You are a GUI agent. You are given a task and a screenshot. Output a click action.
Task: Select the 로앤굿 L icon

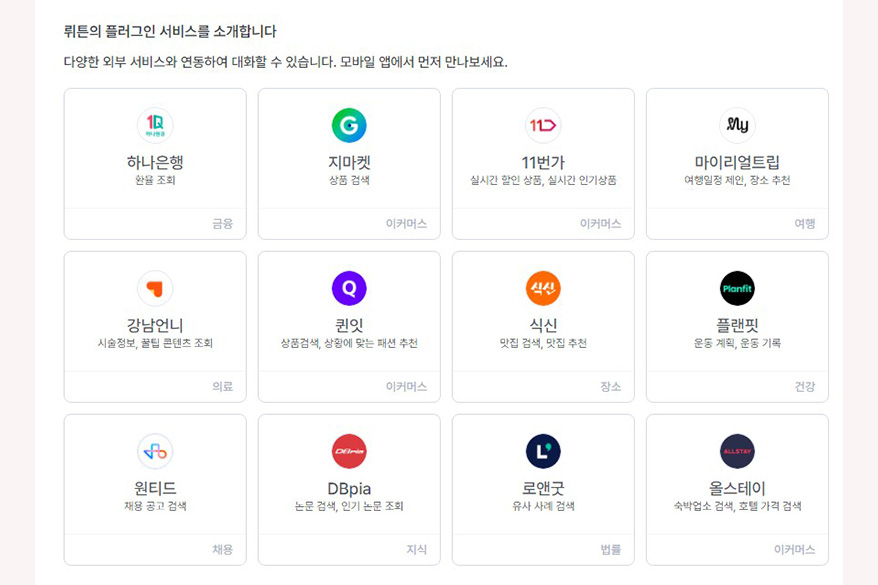point(542,452)
